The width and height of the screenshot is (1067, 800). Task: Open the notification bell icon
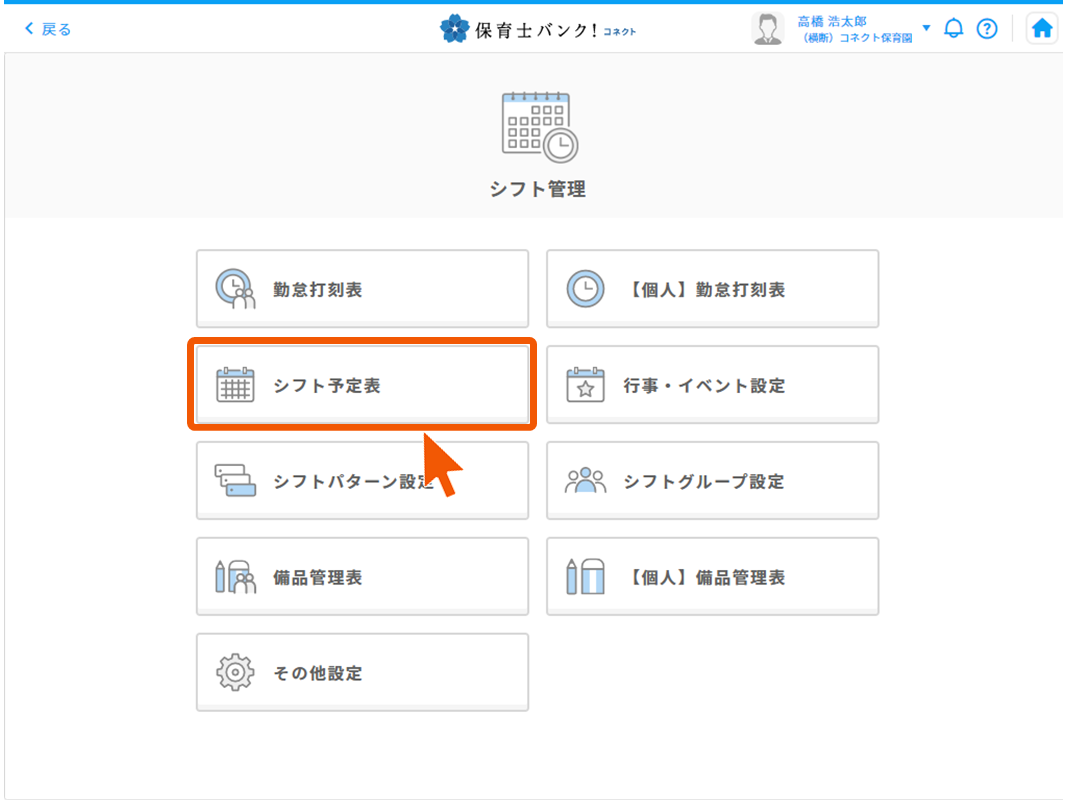(x=953, y=28)
